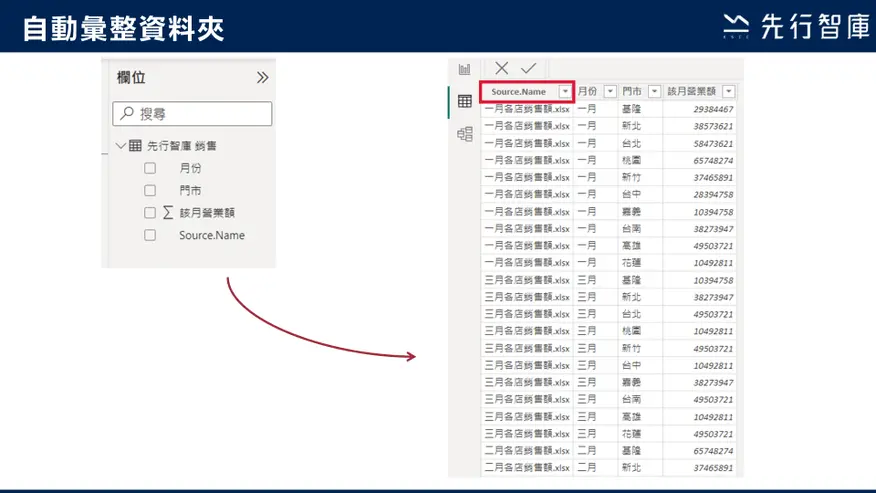Check the 門市 field checkbox
The width and height of the screenshot is (876, 493).
(150, 191)
